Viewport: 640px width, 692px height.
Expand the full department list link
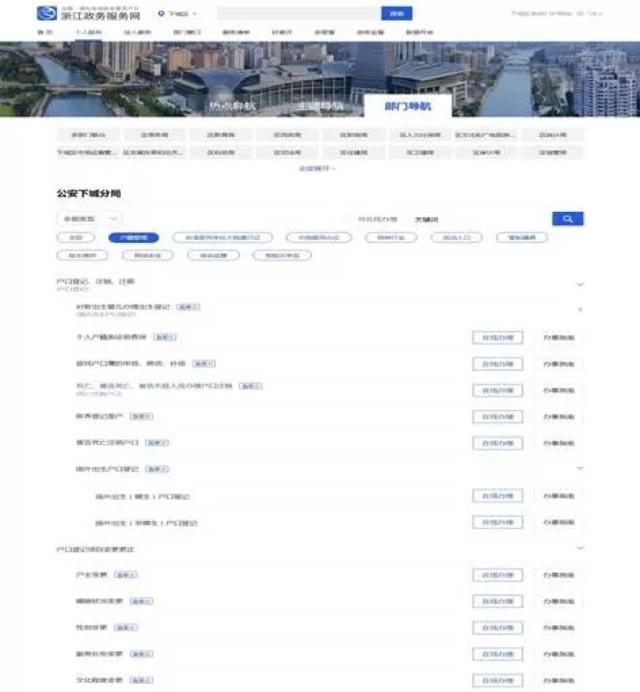(x=319, y=168)
